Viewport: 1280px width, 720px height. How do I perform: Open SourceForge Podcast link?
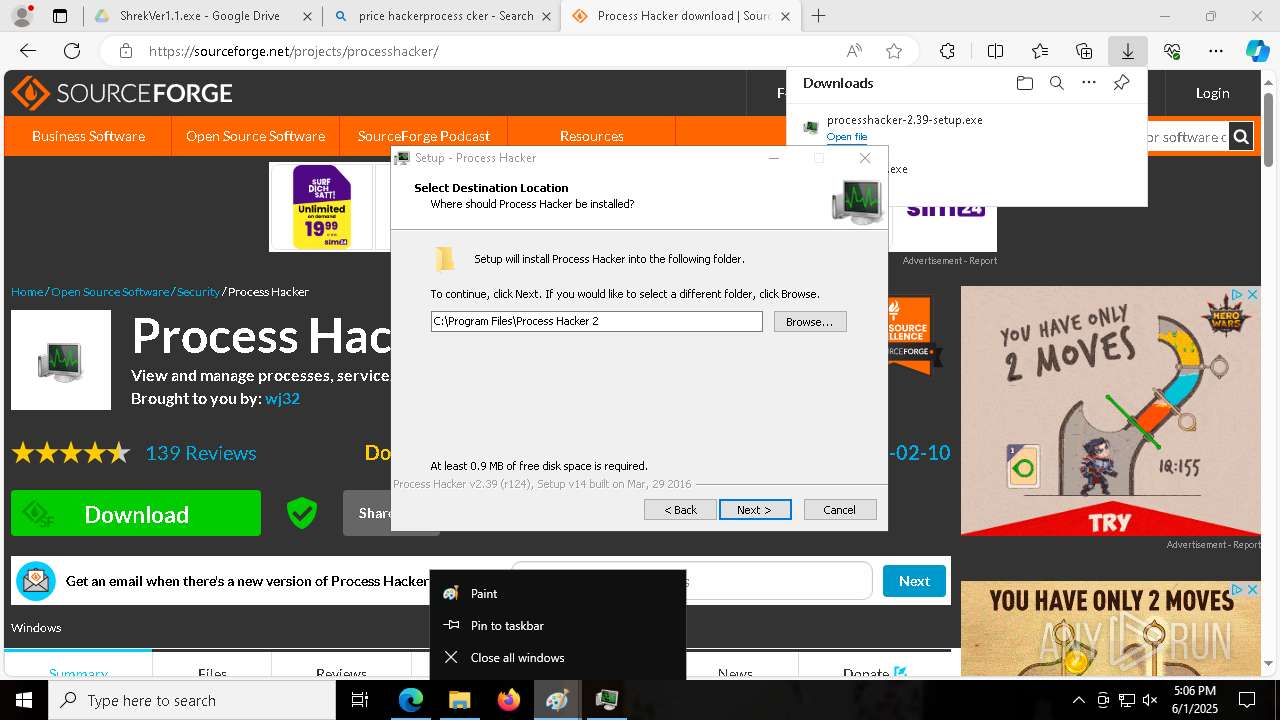[x=424, y=136]
